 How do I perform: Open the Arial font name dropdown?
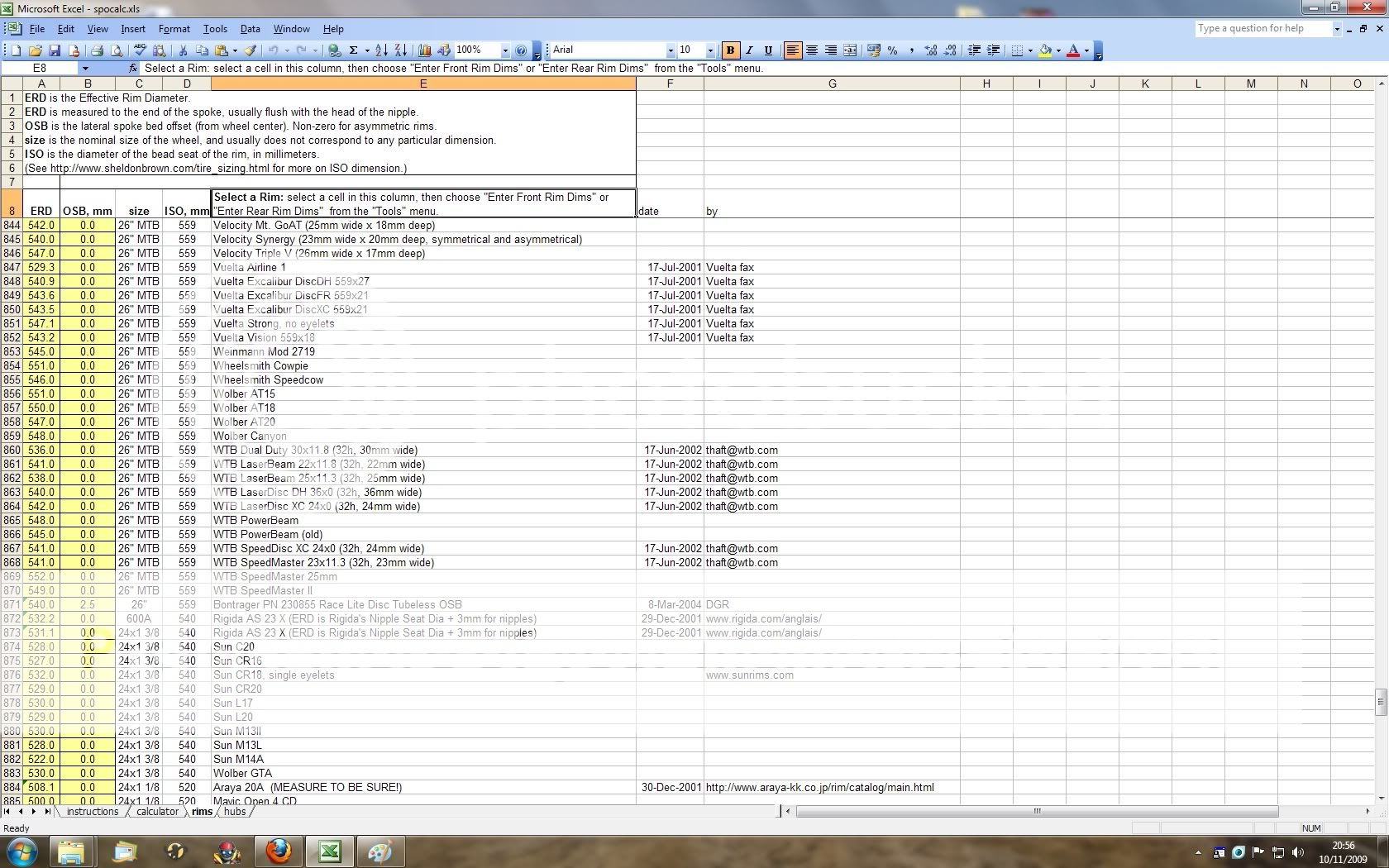click(x=671, y=50)
